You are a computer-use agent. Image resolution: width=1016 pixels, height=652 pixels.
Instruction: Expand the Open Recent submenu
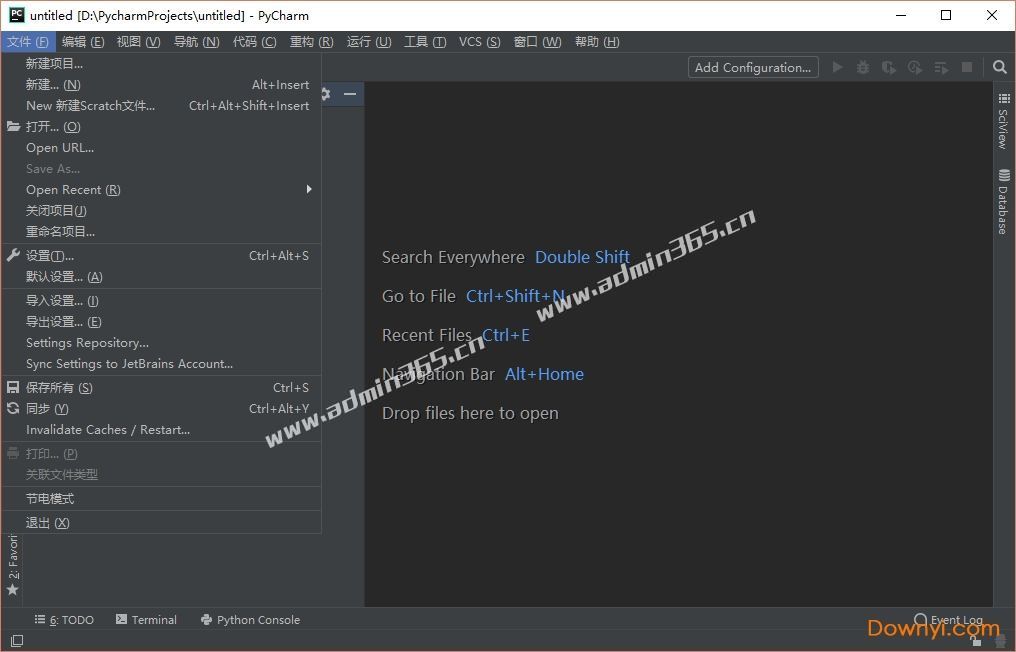coord(161,190)
